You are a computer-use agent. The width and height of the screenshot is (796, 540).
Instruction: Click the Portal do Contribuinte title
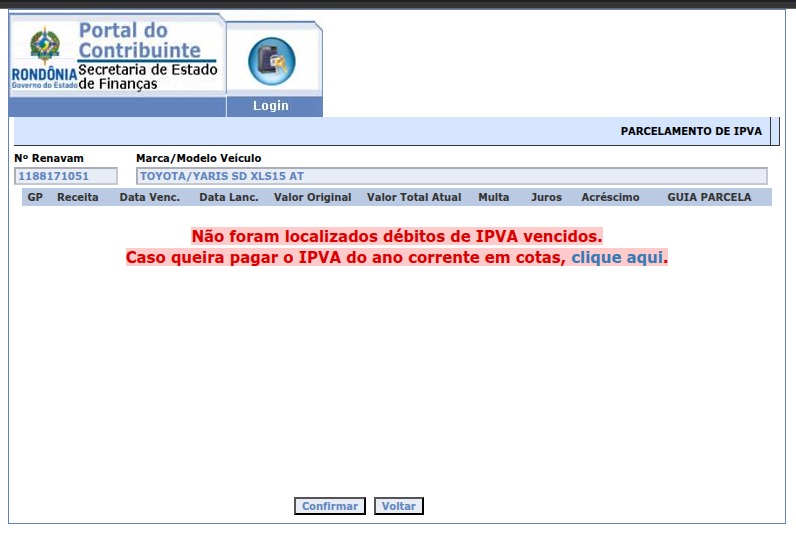click(x=139, y=41)
